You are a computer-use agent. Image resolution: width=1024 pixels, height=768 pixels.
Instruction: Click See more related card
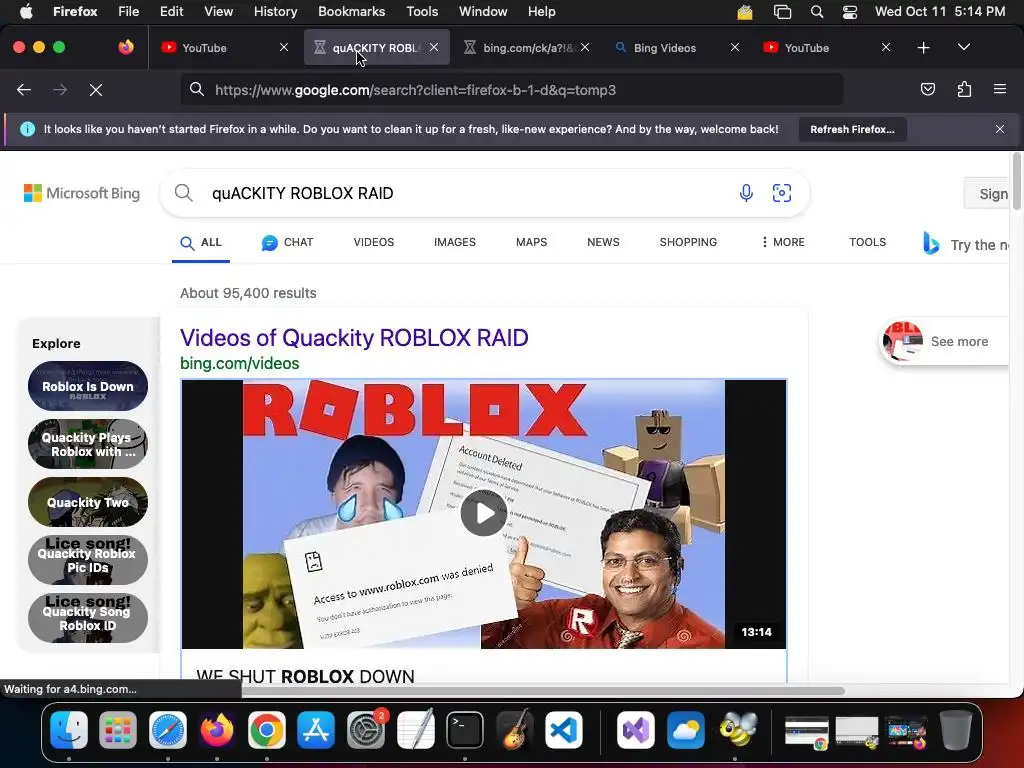944,341
